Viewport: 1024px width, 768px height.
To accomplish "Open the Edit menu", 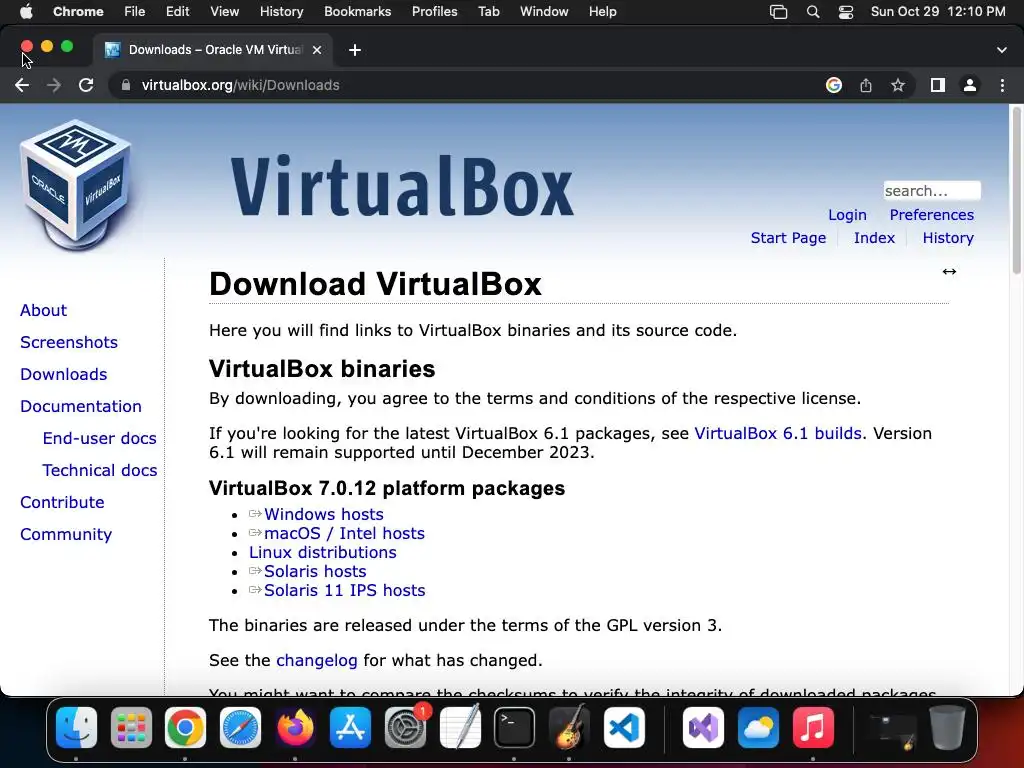I will [x=177, y=12].
